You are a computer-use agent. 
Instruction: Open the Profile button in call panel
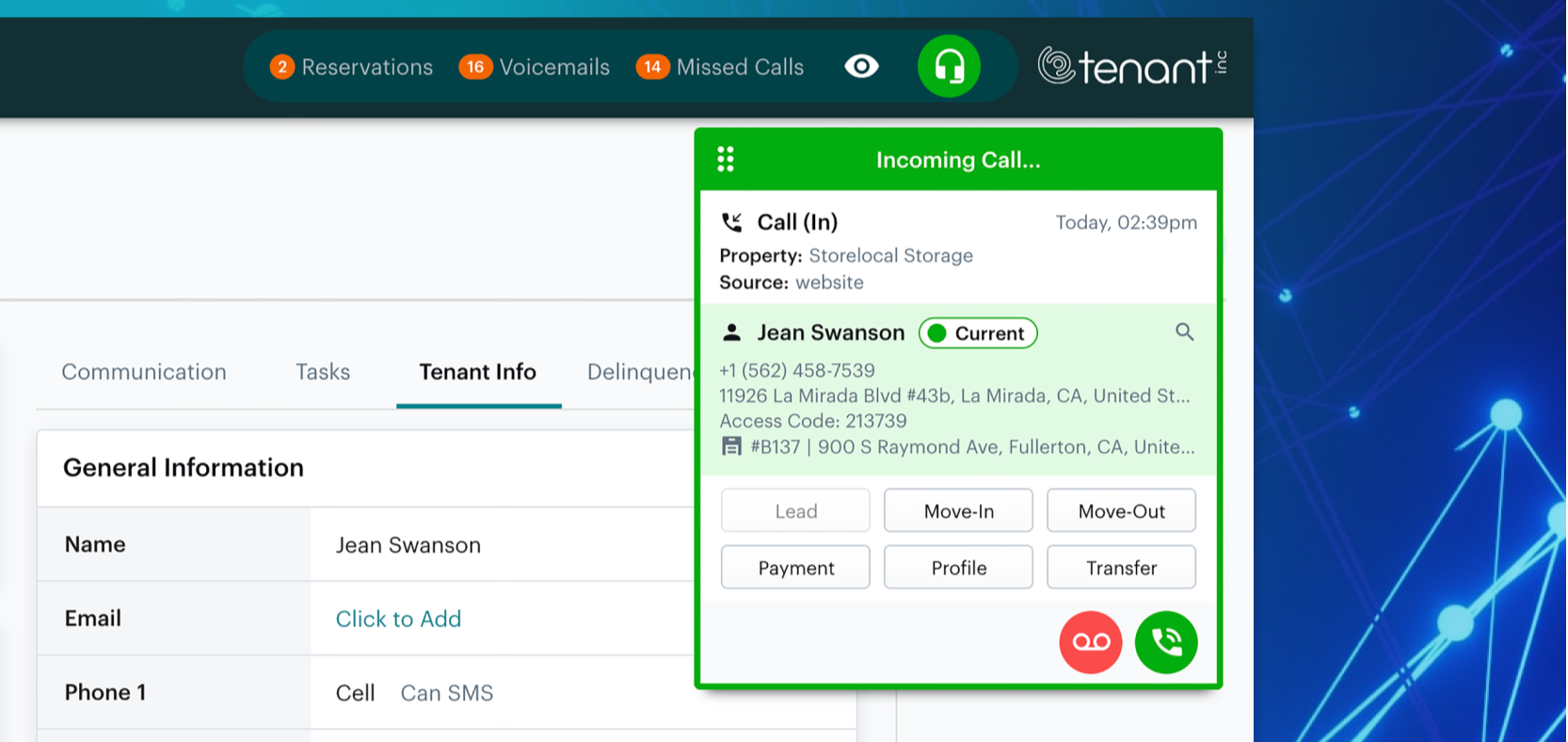click(x=958, y=568)
